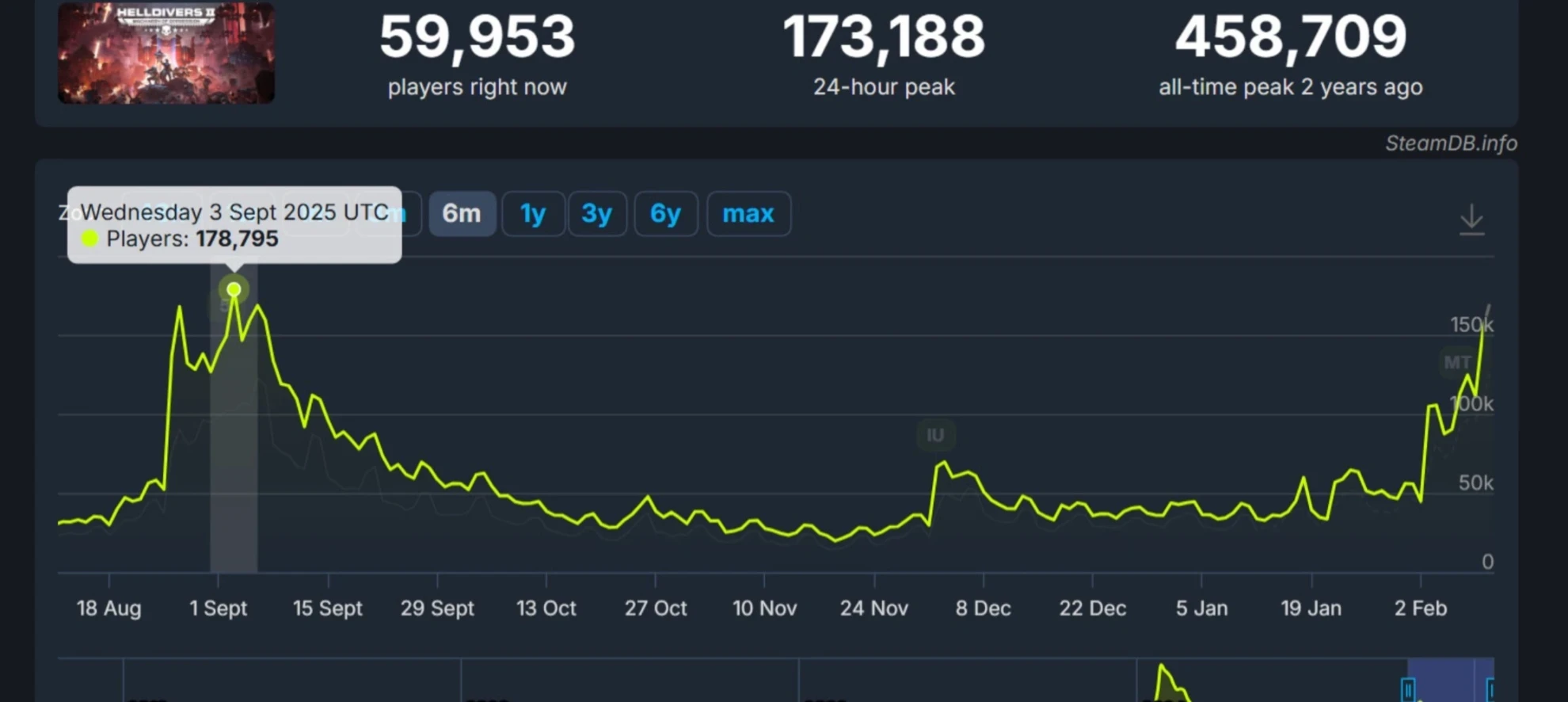
Task: Click the IU event marker on chart
Action: coord(935,435)
